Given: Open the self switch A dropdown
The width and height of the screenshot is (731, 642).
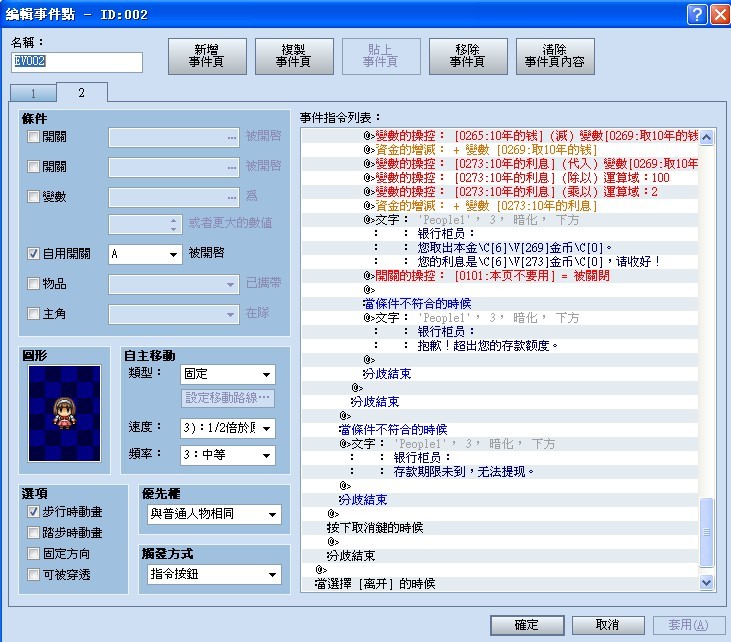Looking at the screenshot, I should [x=145, y=254].
